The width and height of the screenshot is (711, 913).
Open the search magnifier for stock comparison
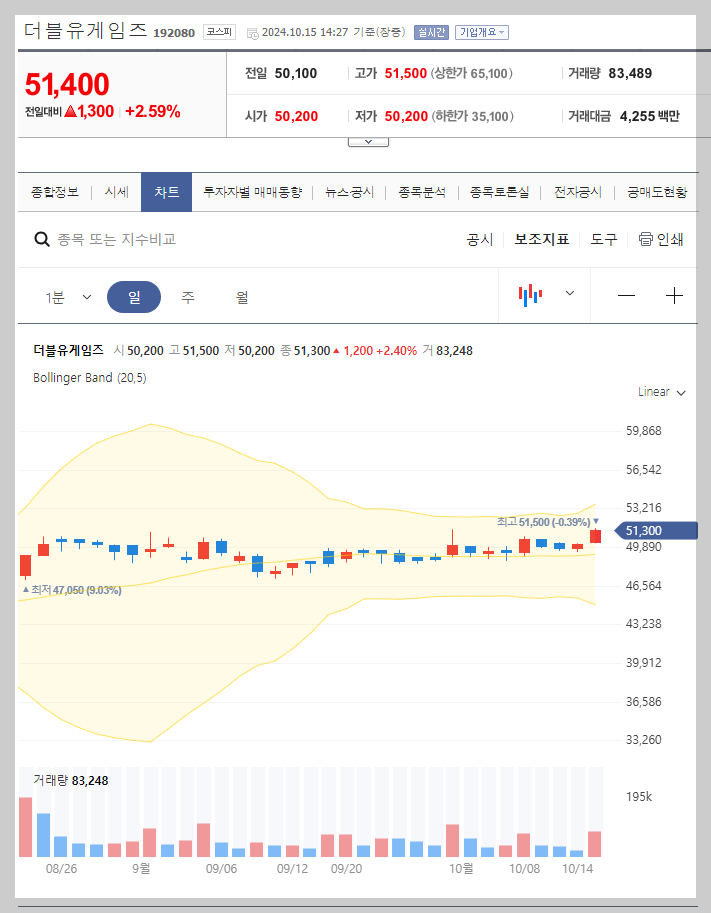coord(42,239)
